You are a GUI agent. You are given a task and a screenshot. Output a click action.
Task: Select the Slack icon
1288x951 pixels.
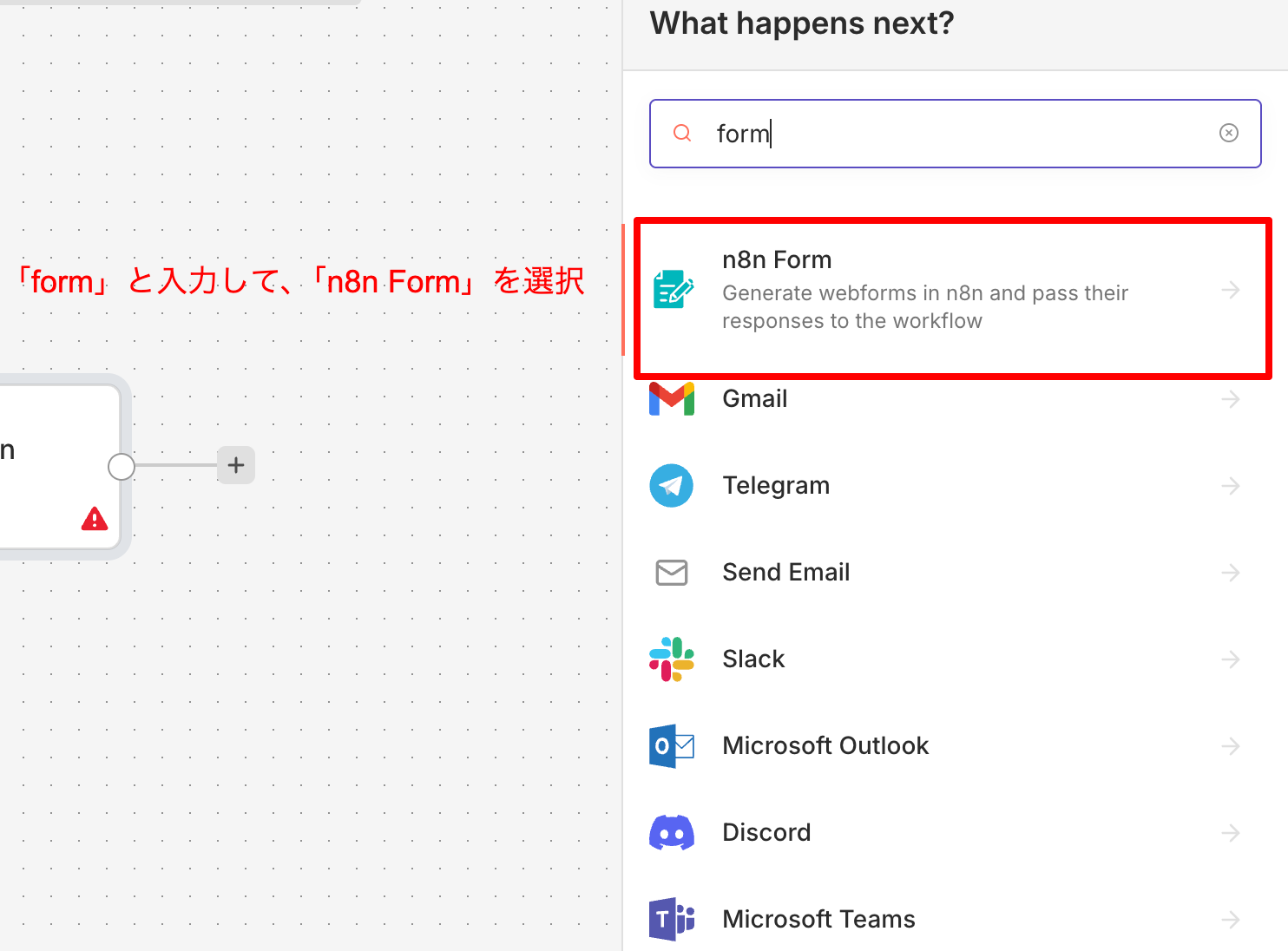pyautogui.click(x=671, y=659)
